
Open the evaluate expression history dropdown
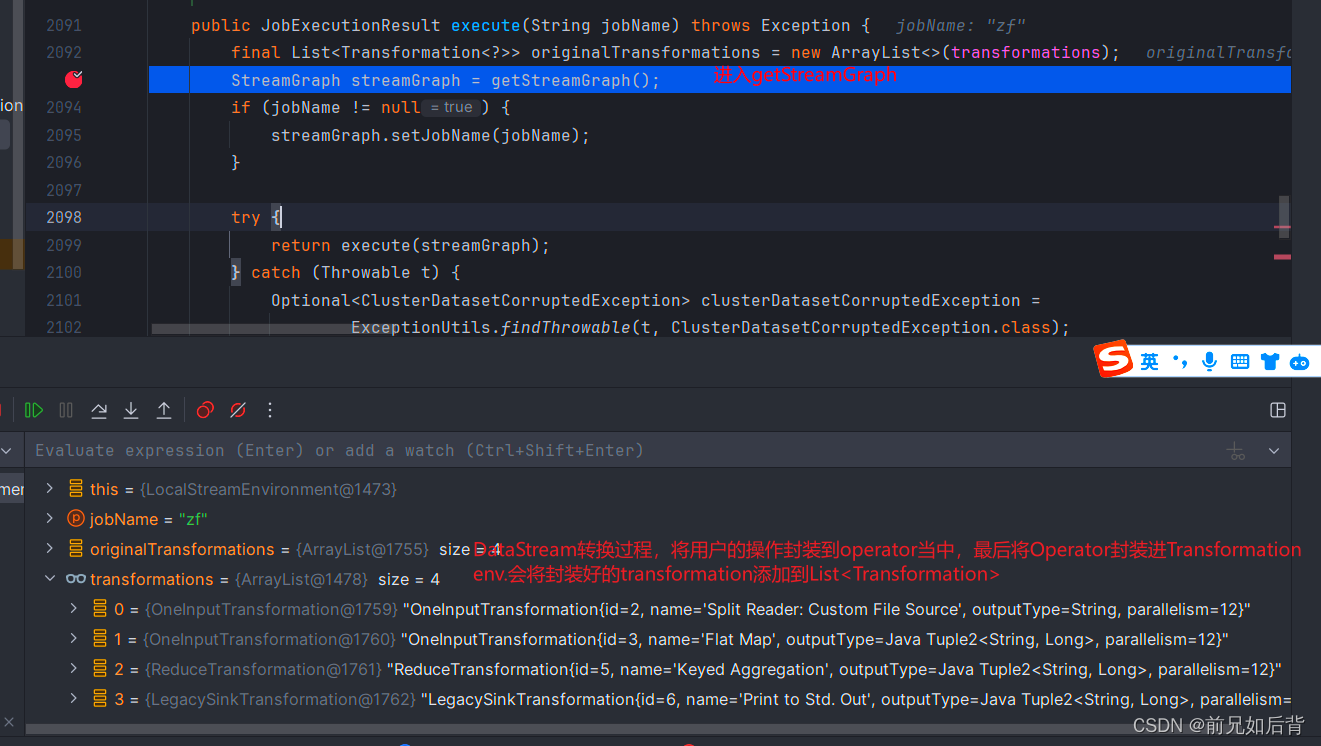click(1274, 451)
